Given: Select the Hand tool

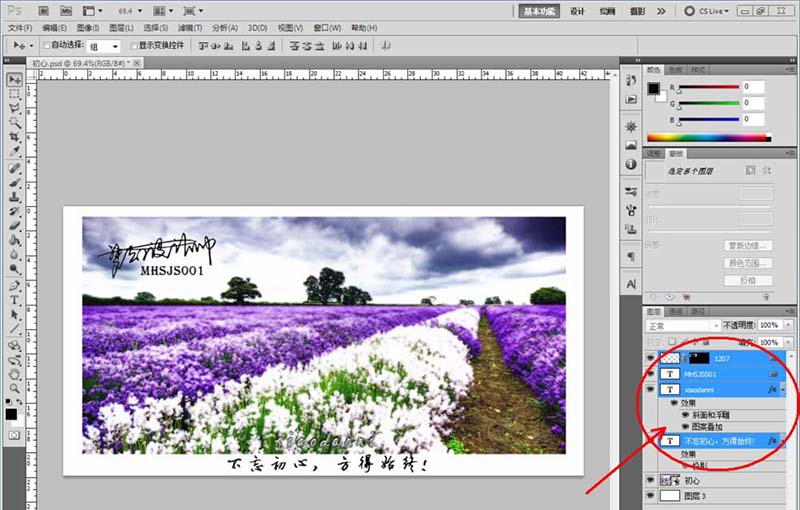Looking at the screenshot, I should [14, 374].
